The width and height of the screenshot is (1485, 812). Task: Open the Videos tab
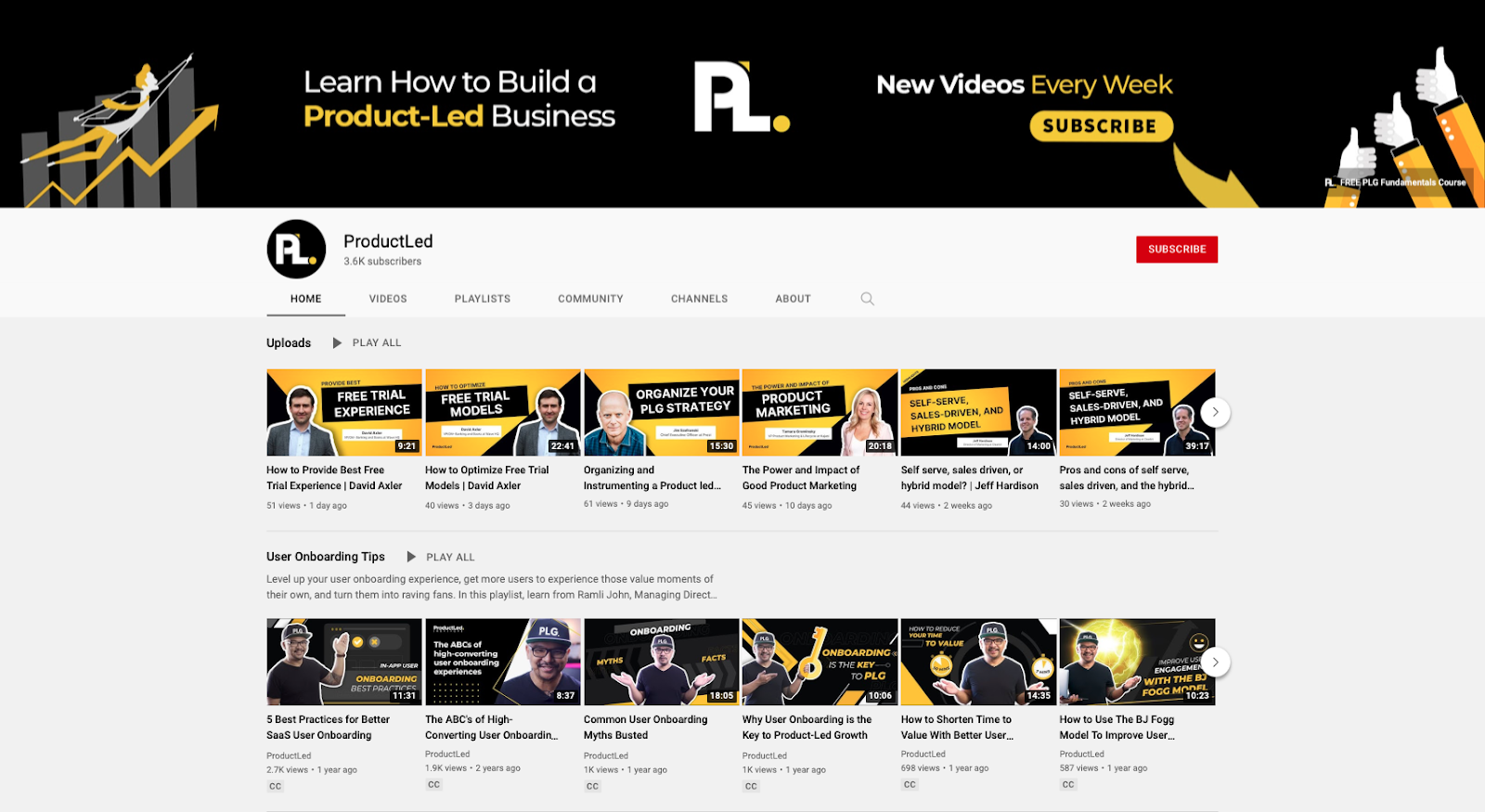(388, 299)
